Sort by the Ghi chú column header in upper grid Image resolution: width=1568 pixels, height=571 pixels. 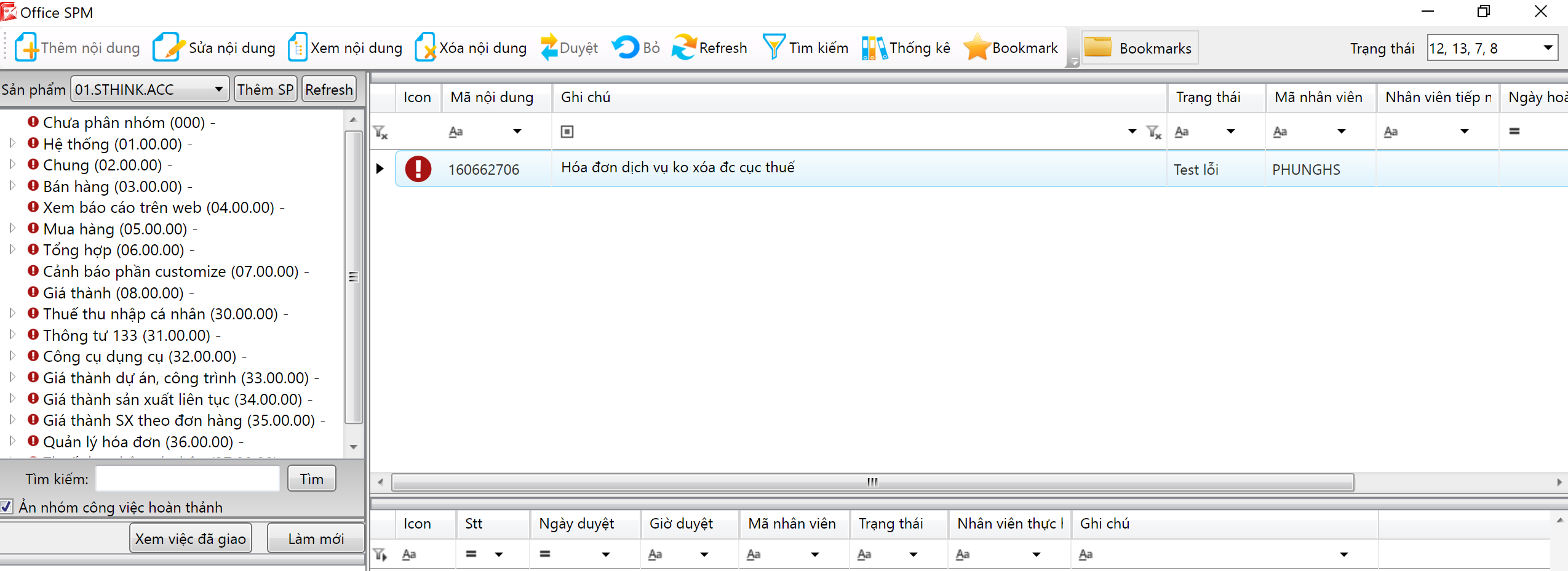point(859,97)
